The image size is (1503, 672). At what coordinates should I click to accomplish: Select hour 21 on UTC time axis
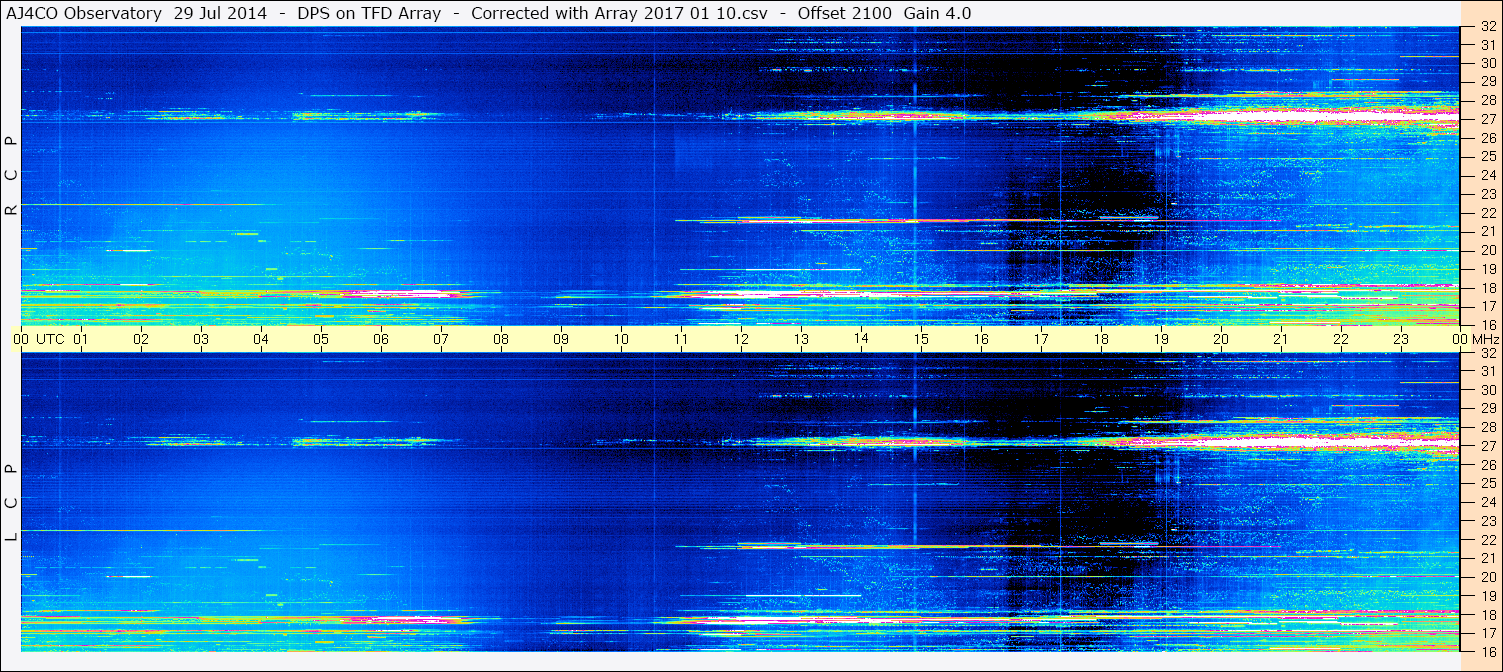1281,339
